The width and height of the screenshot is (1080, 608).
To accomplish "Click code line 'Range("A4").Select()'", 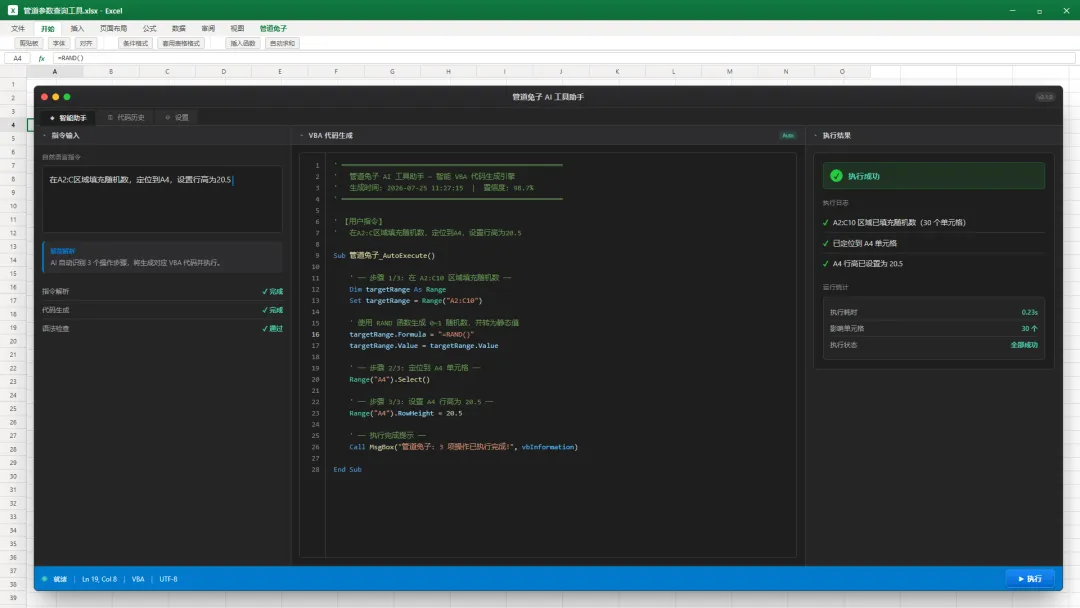I will coord(389,379).
